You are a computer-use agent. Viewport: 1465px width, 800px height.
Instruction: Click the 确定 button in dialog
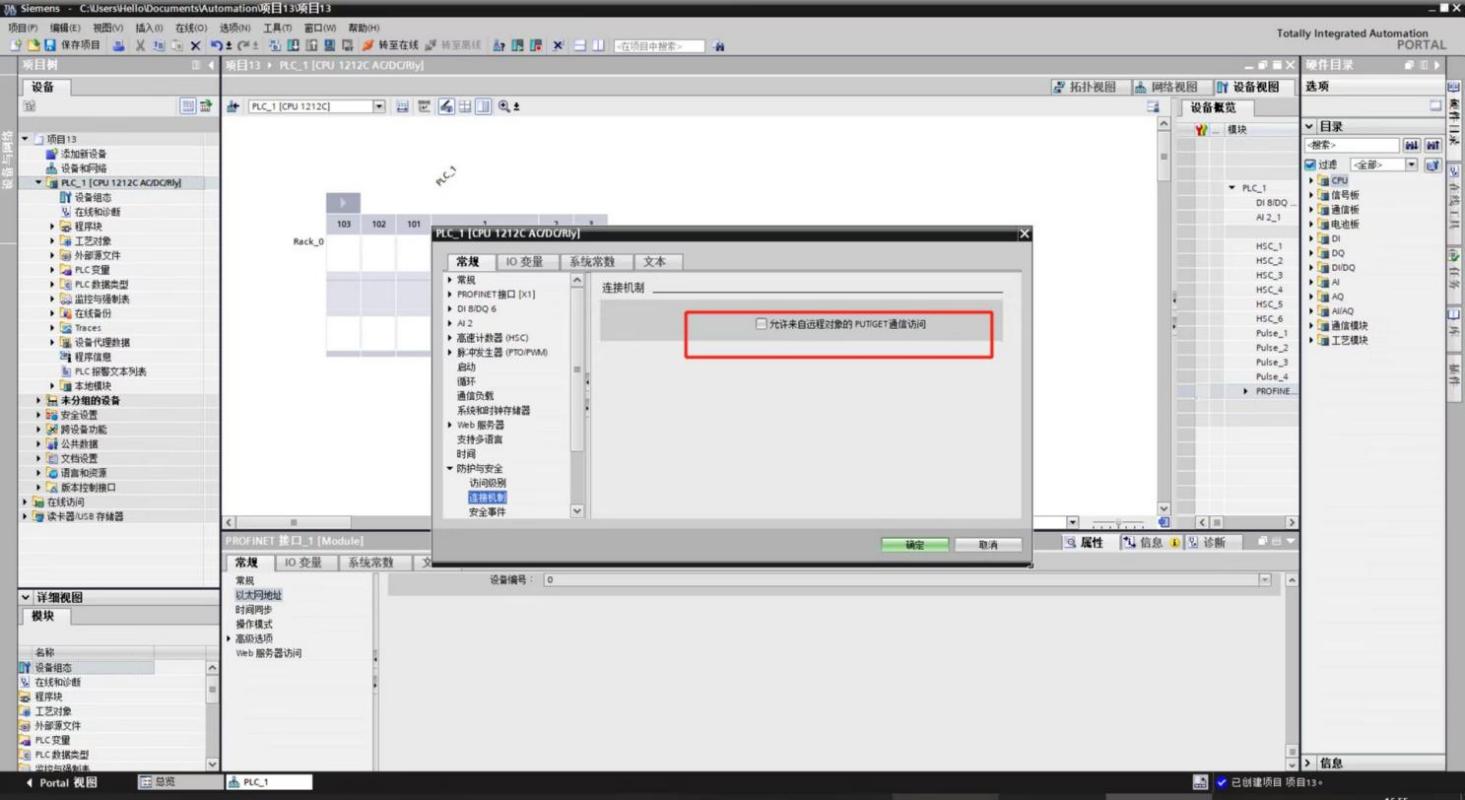914,545
